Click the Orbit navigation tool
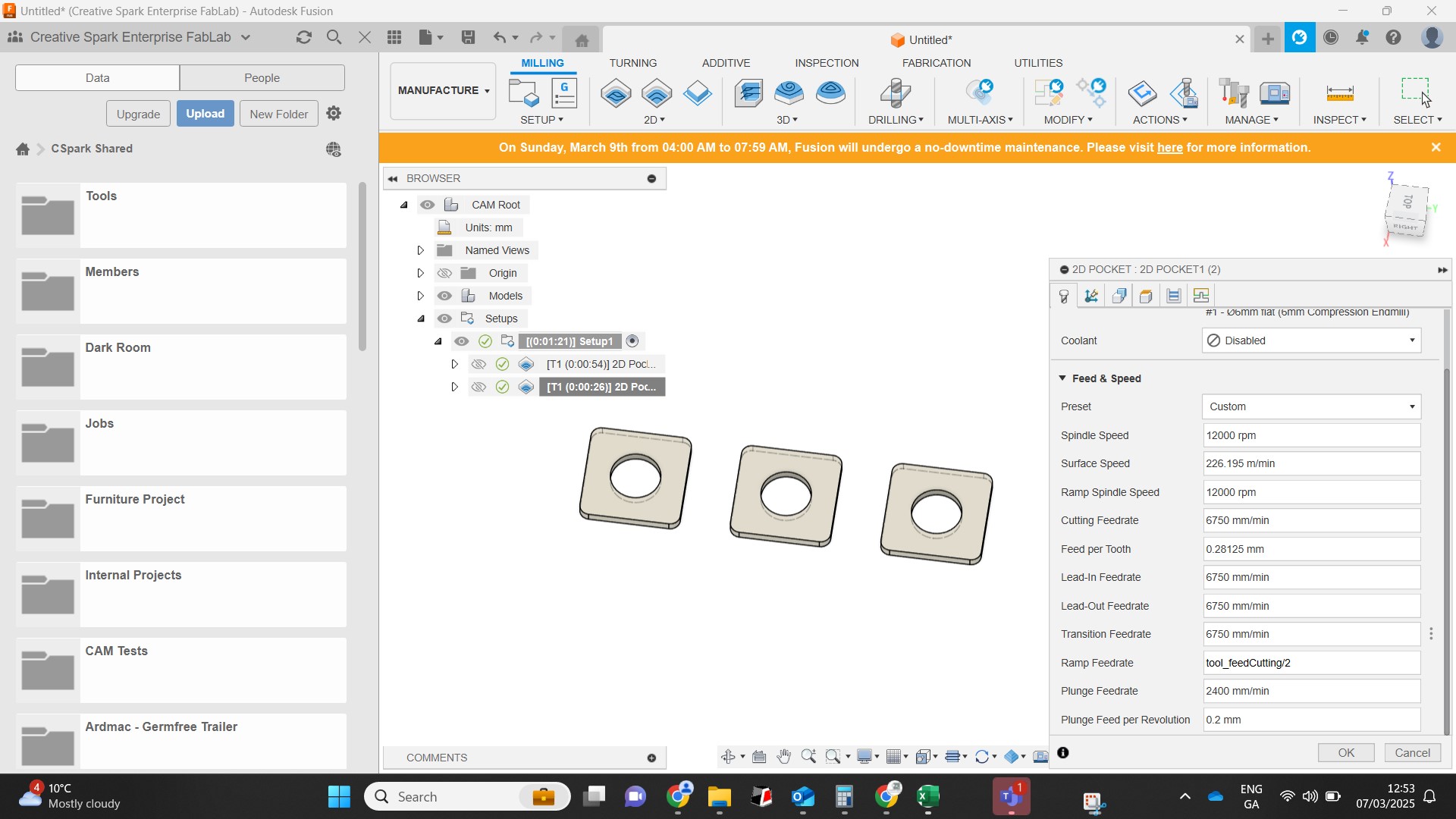 pos(730,756)
